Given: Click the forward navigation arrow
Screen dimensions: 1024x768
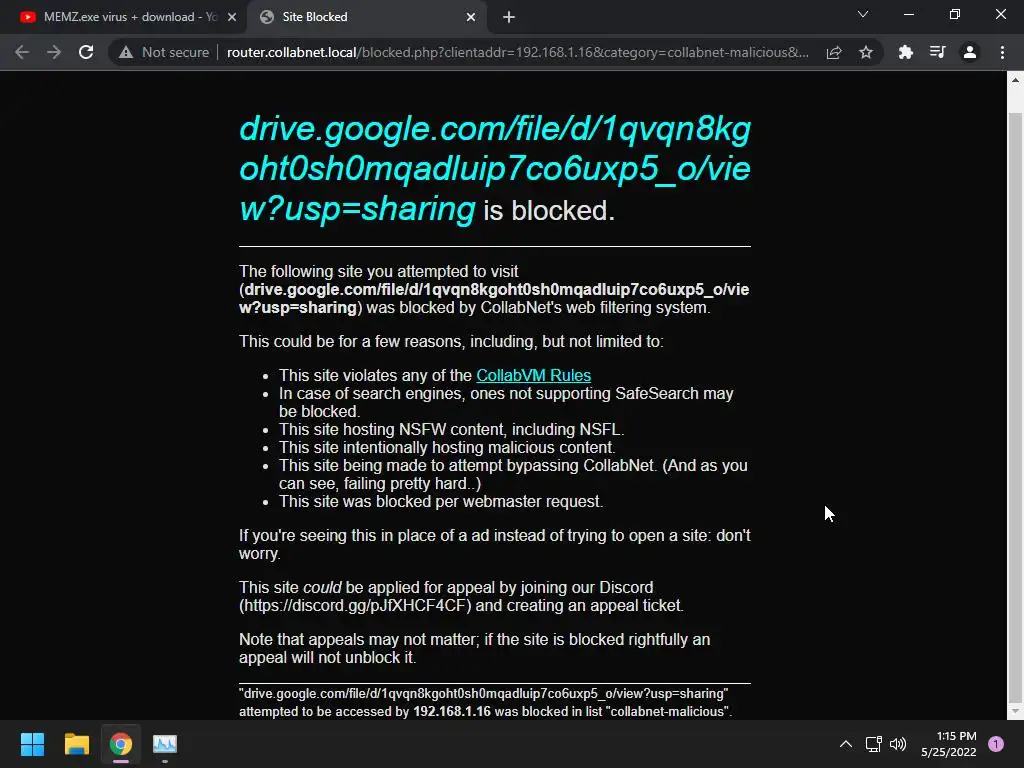Looking at the screenshot, I should point(54,52).
